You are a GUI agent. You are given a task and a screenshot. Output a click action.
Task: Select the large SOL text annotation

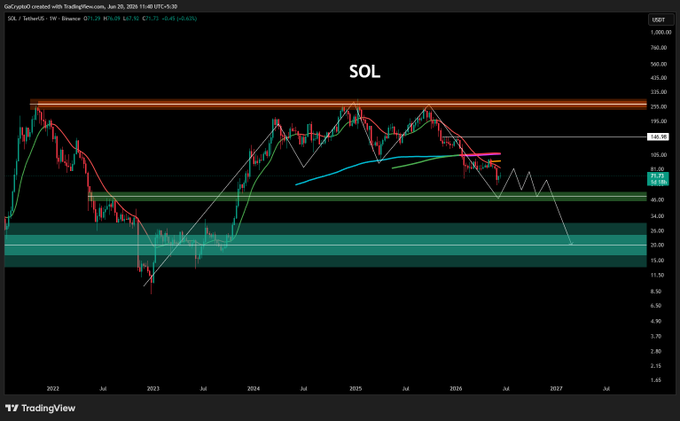coord(365,72)
